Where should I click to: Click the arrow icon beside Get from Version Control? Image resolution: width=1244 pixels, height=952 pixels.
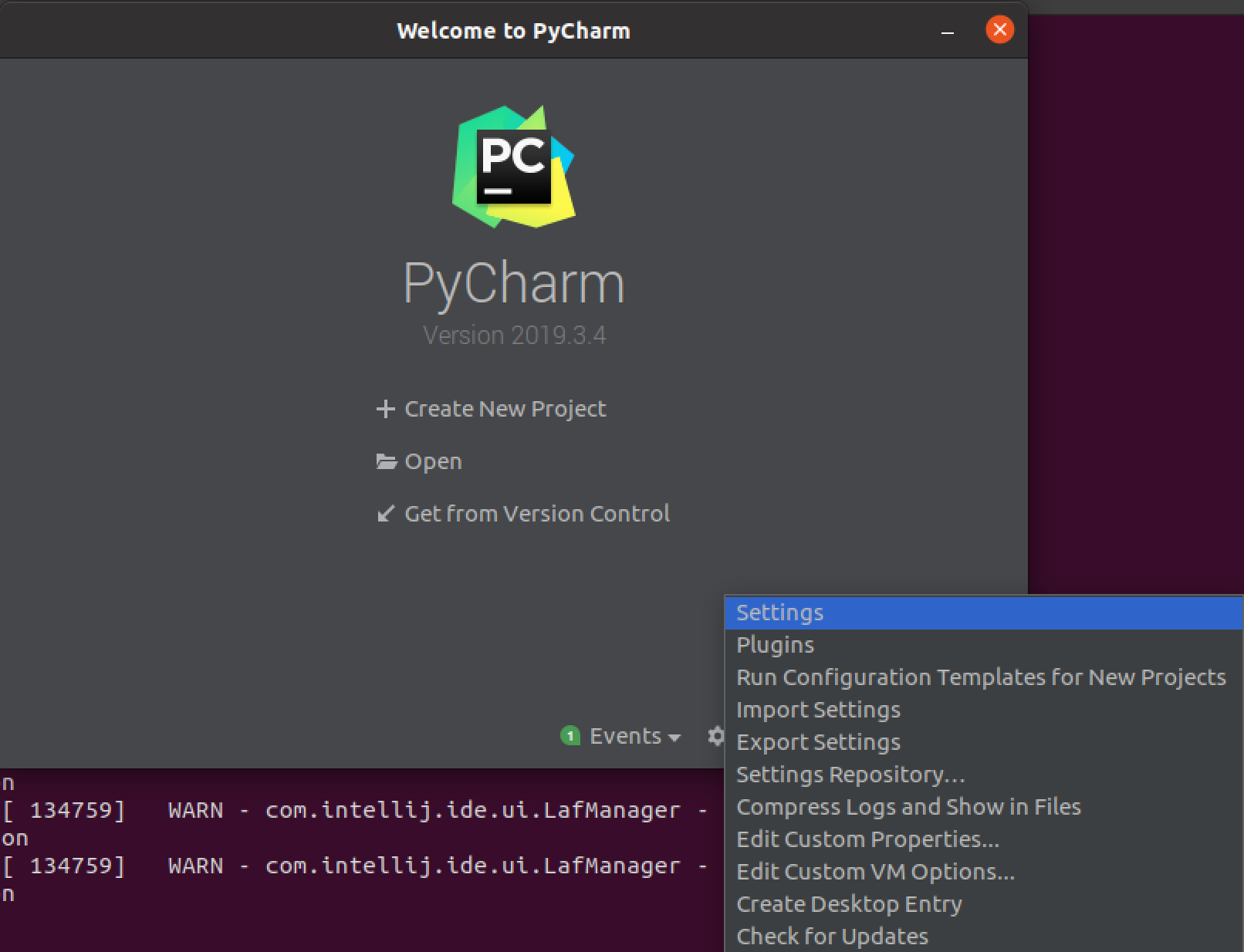pos(386,513)
